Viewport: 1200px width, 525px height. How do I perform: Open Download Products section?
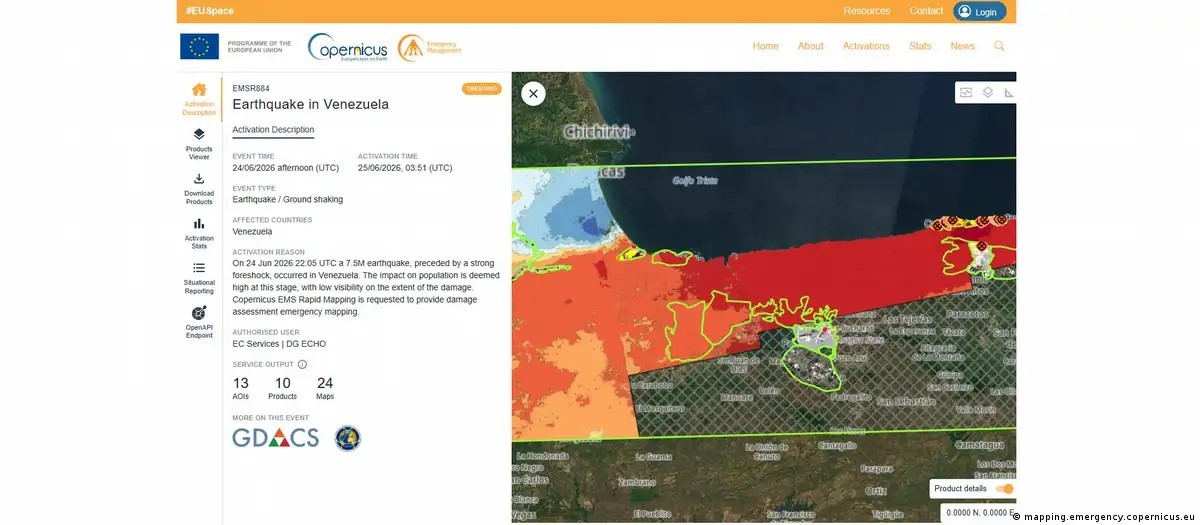199,188
